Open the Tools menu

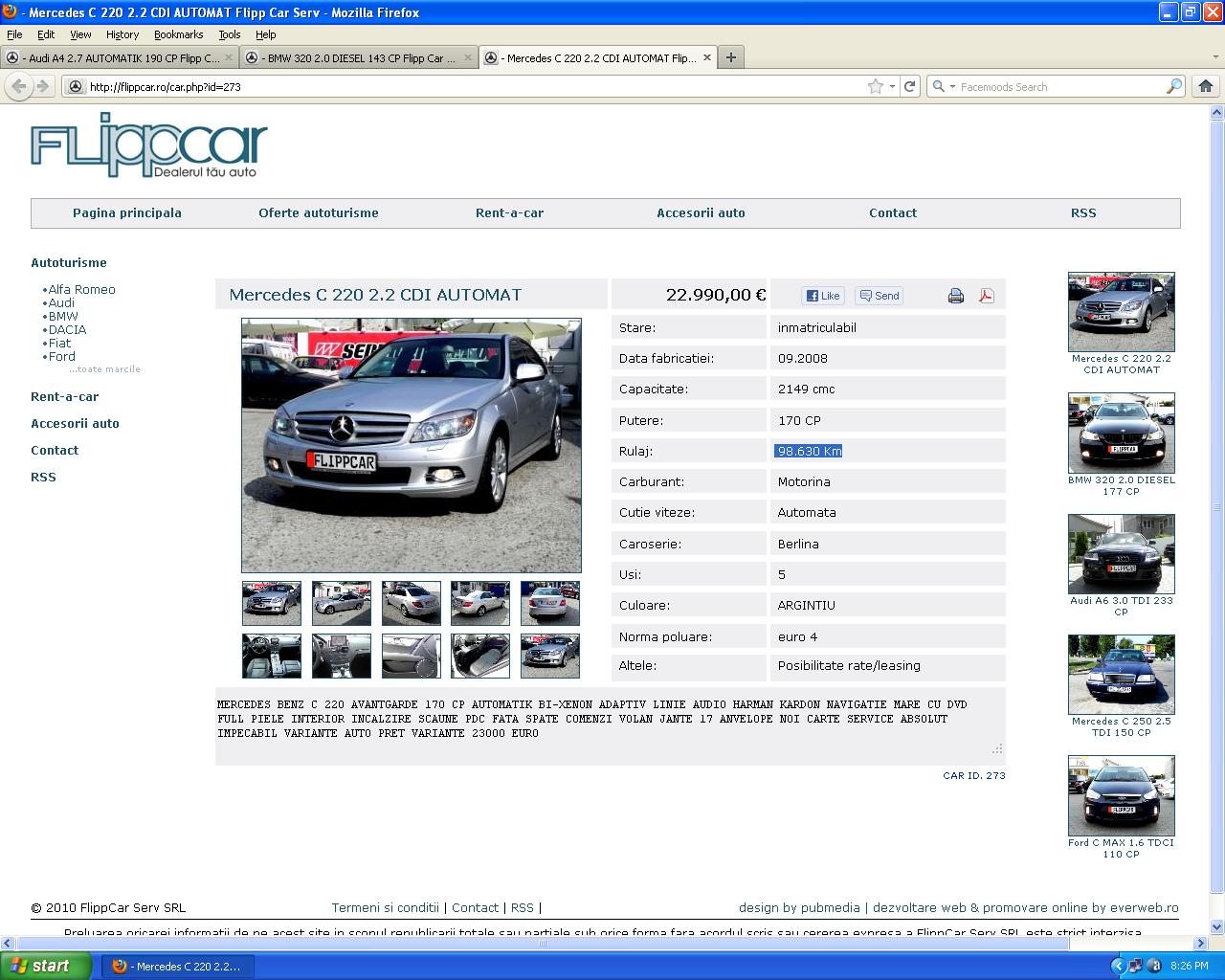click(230, 34)
